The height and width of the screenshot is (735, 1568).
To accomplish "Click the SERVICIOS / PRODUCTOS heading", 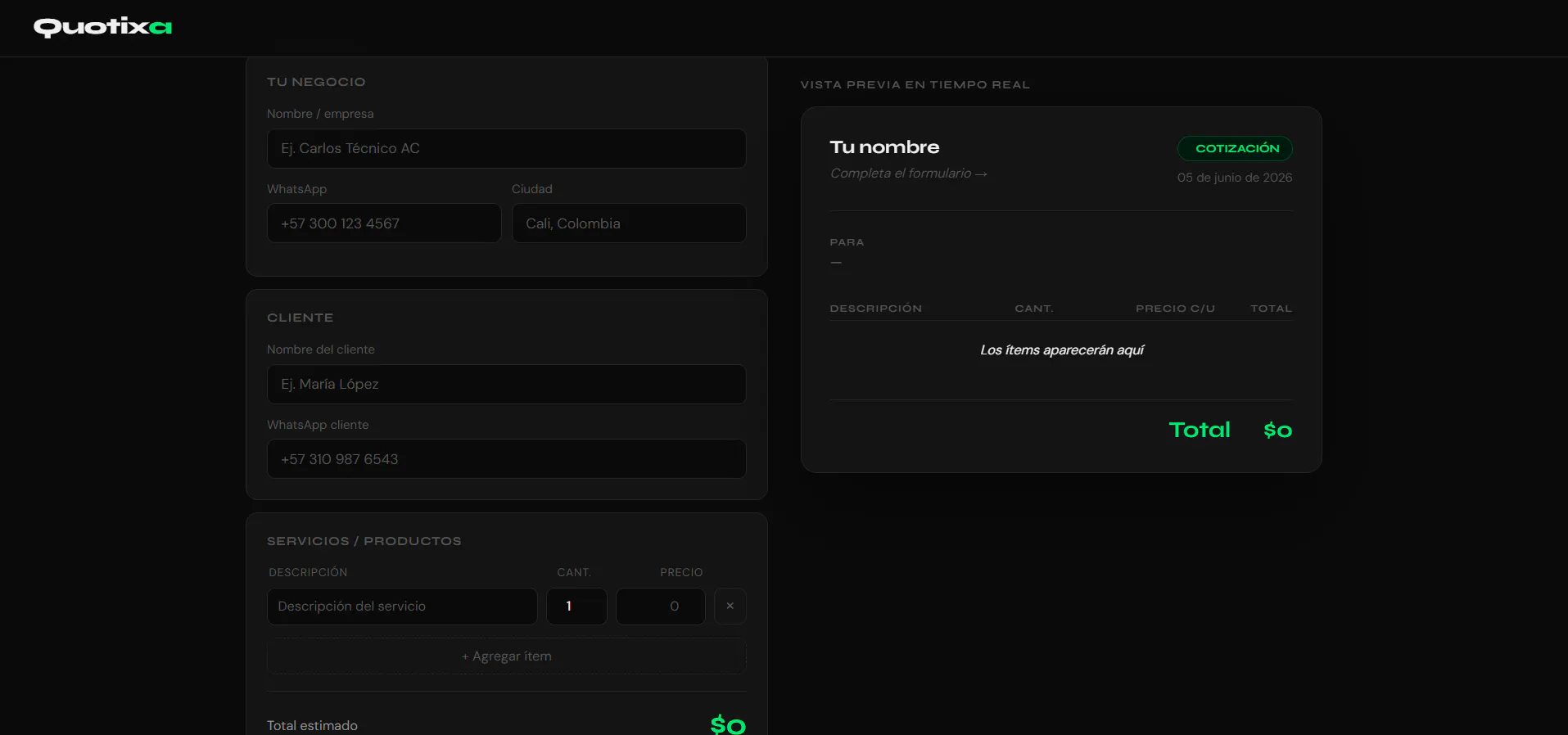I will coord(364,541).
